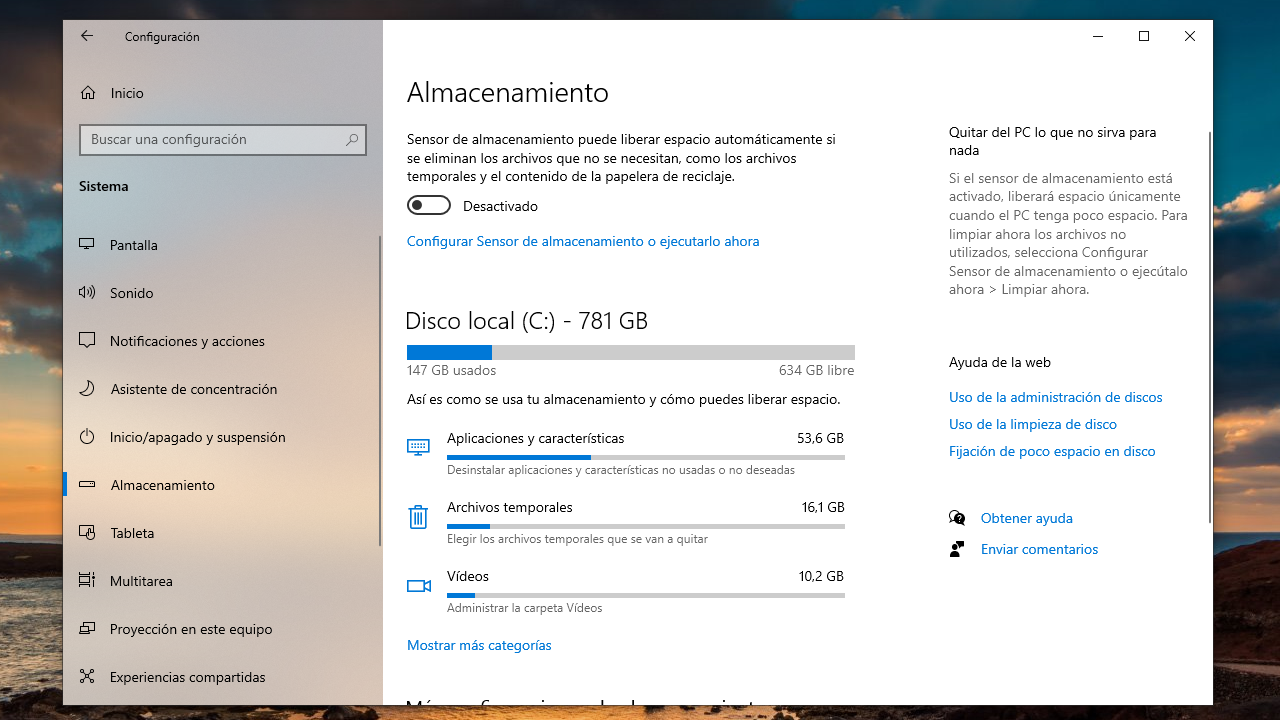Click the Vídeos camera icon
1280x720 pixels.
point(418,586)
